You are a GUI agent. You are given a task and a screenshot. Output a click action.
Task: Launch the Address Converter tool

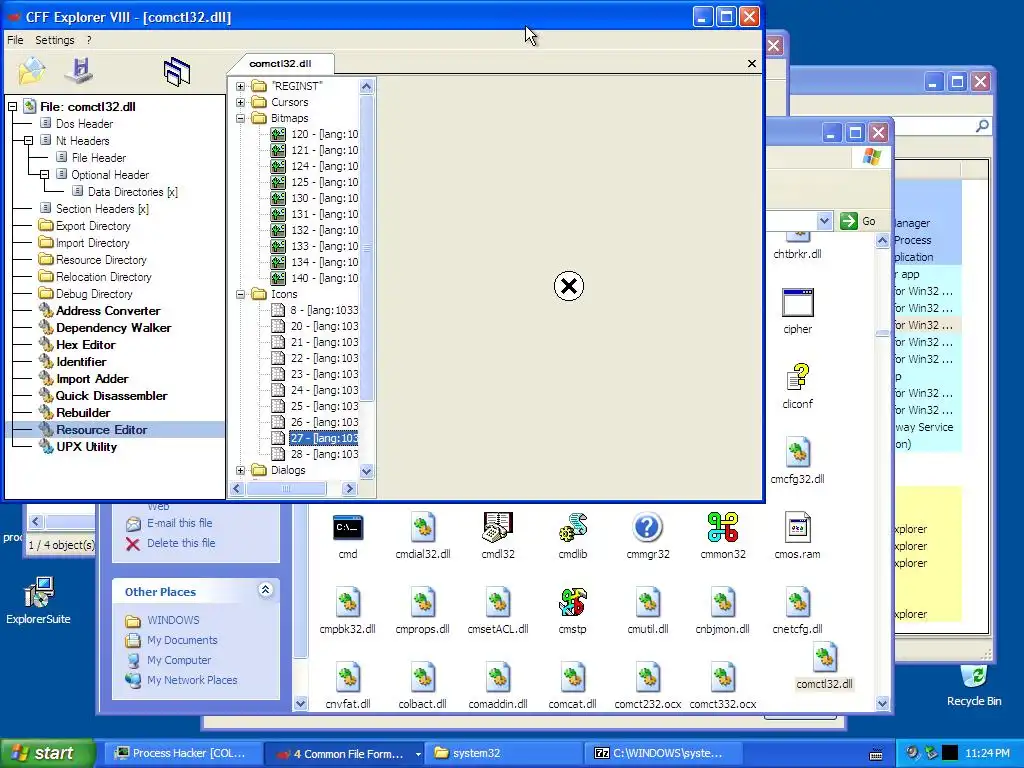point(108,310)
